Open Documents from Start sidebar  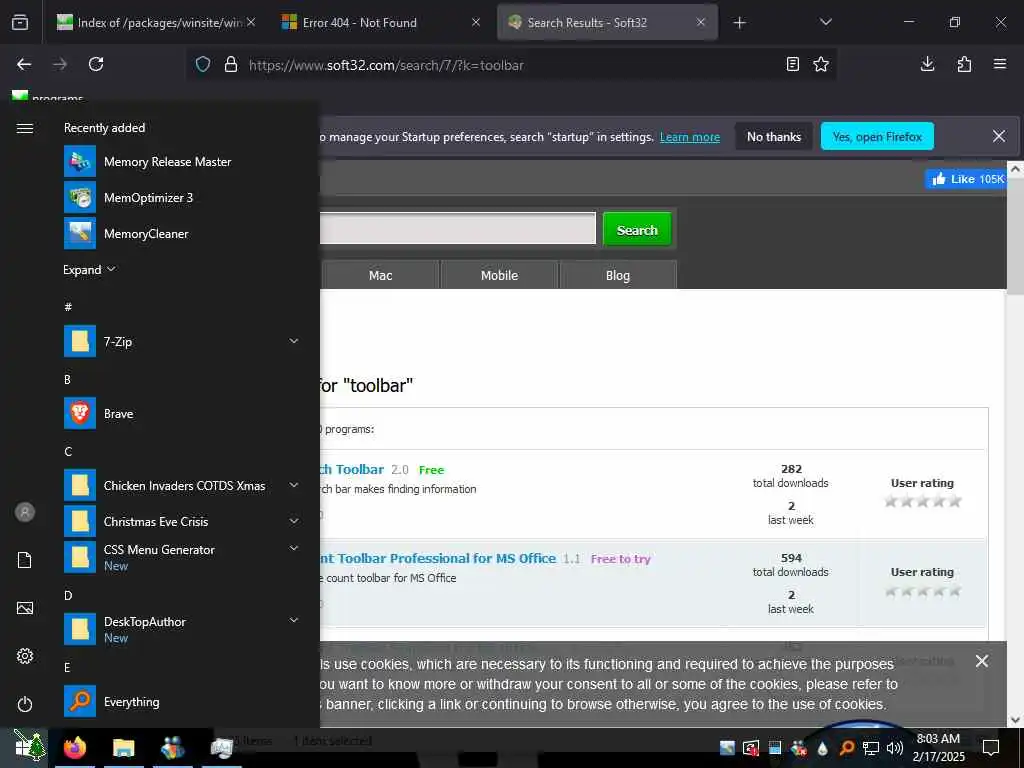point(25,560)
